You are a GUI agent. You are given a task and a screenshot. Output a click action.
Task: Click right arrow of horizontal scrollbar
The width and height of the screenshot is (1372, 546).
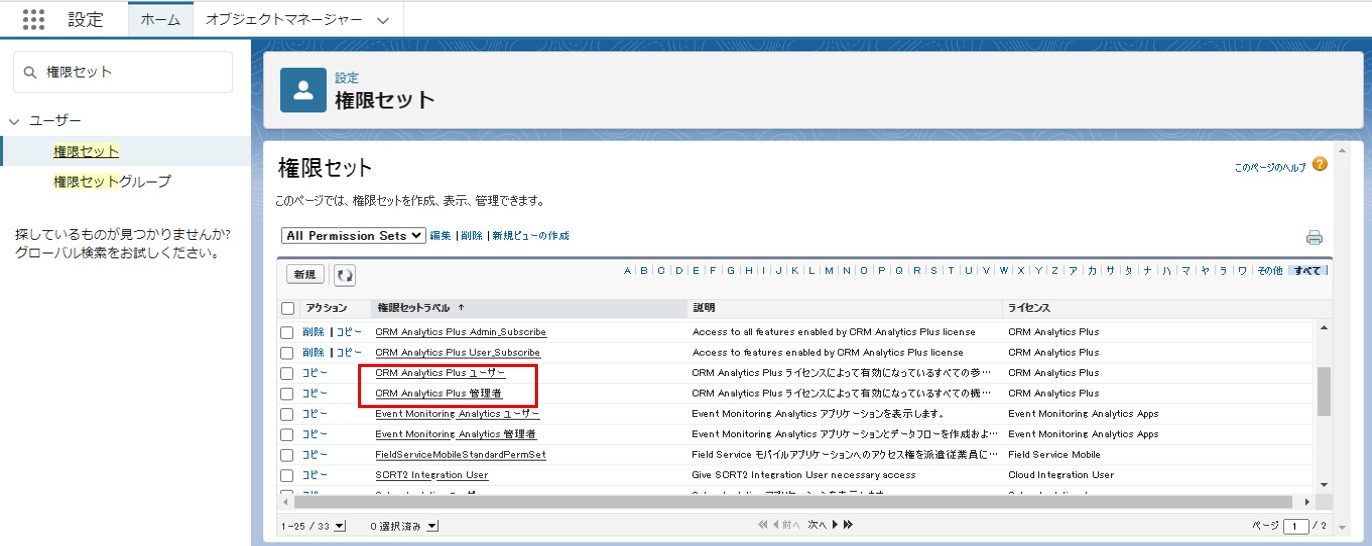click(x=1307, y=501)
